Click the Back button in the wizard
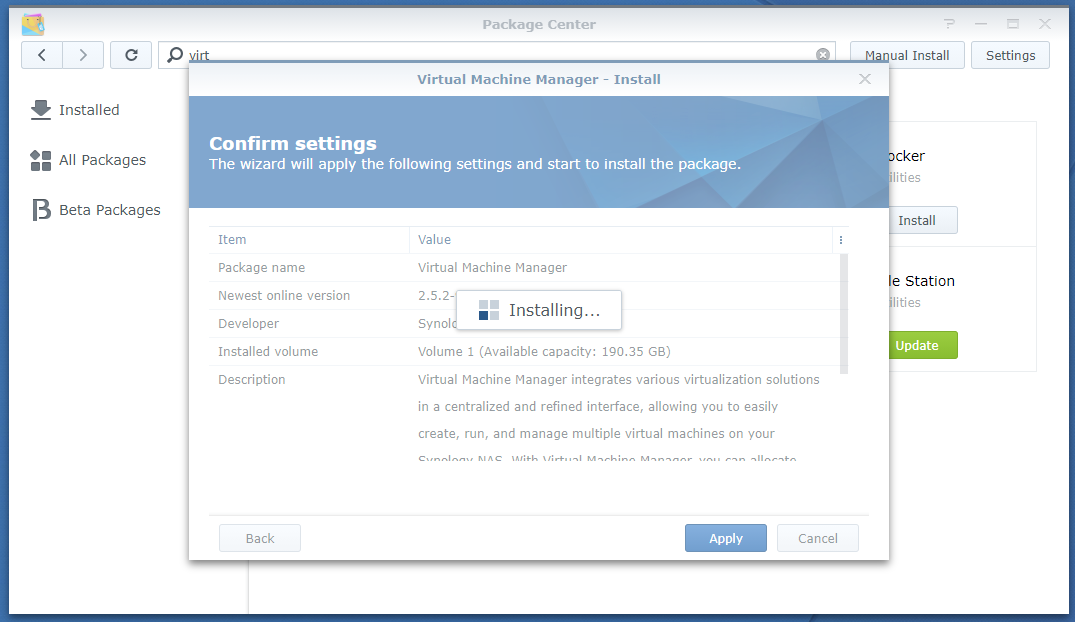This screenshot has width=1075, height=622. 260,538
